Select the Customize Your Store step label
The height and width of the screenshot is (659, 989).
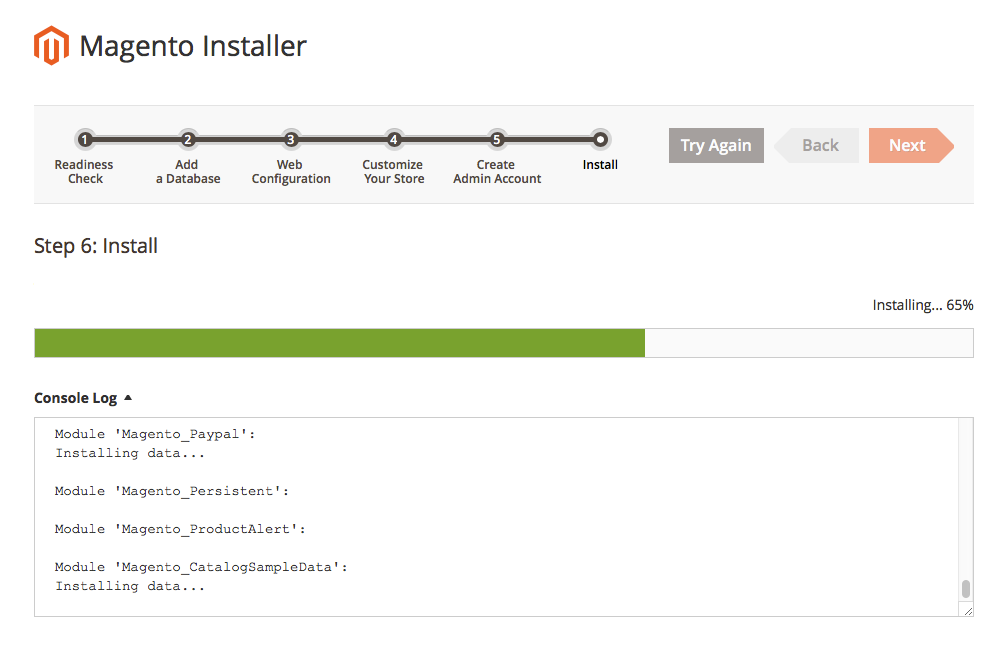394,172
